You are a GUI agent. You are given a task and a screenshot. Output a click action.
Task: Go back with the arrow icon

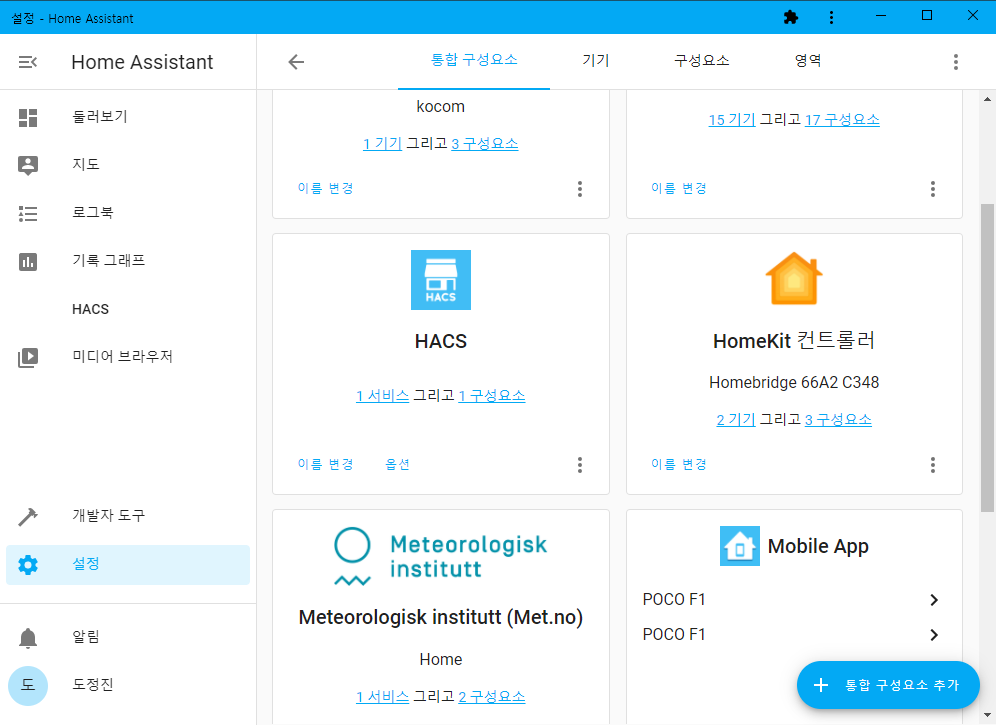coord(296,62)
